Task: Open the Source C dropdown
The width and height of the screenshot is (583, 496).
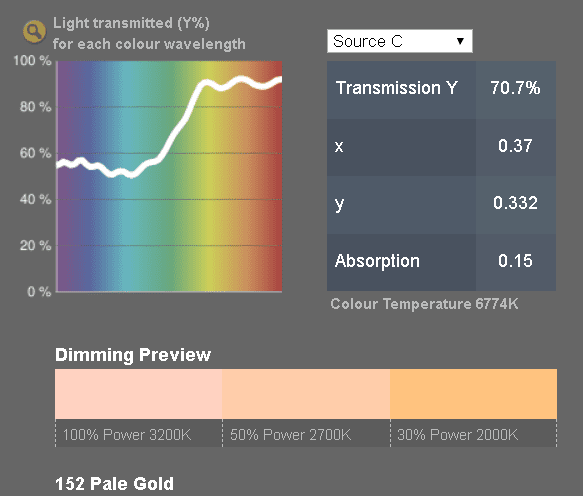Action: click(400, 41)
